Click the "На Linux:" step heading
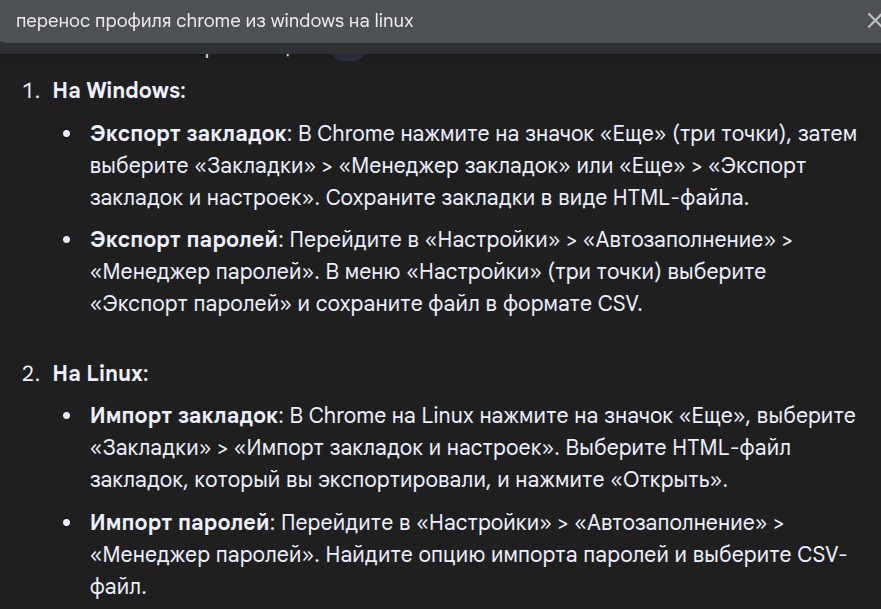 (x=100, y=374)
